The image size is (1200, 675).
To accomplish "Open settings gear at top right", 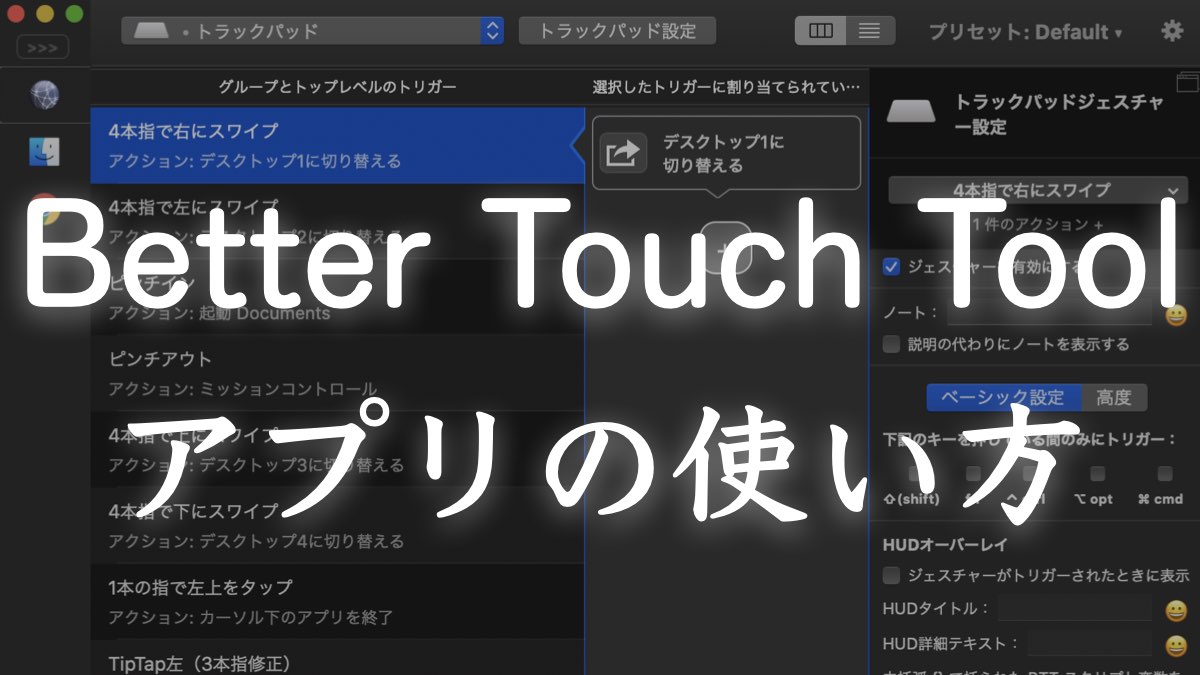I will coord(1171,31).
